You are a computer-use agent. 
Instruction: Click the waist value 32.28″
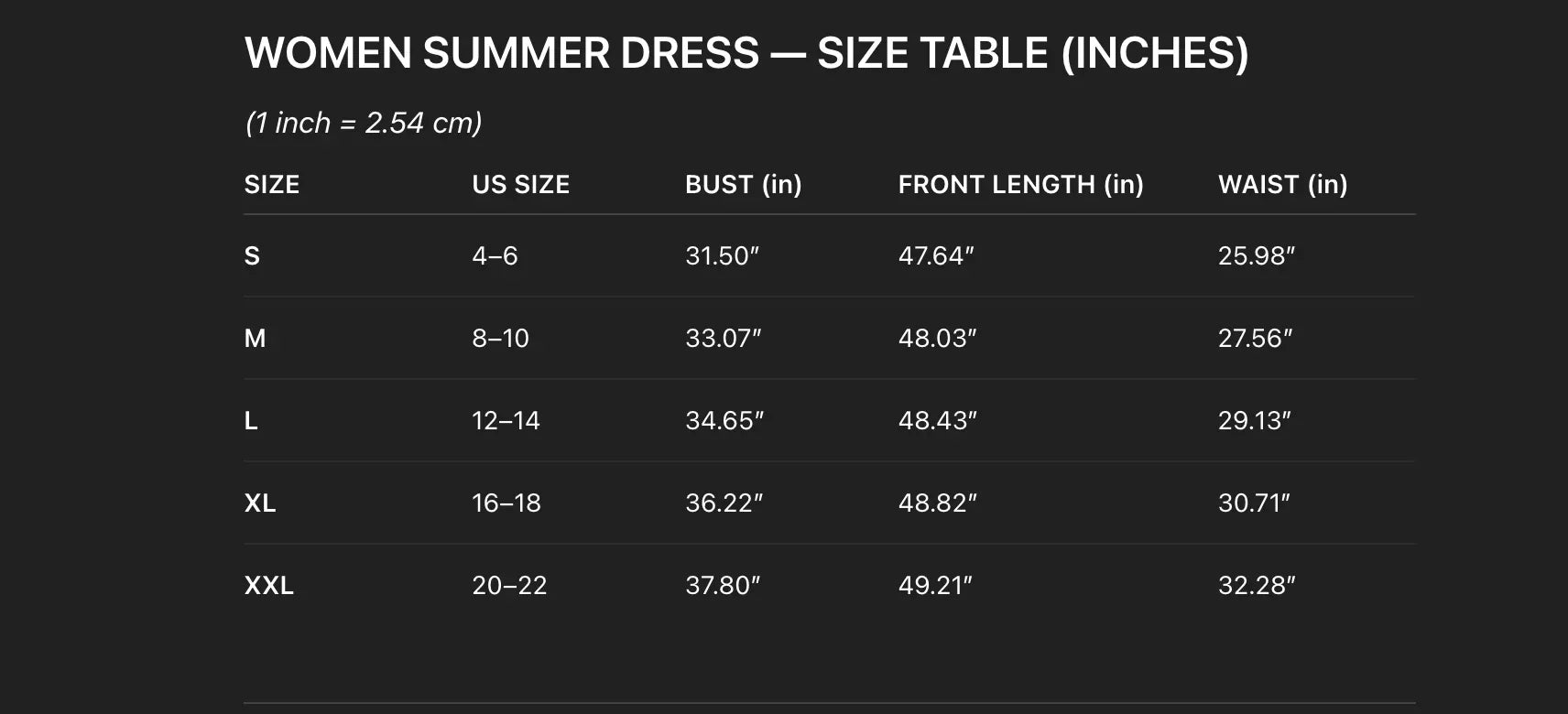point(1256,586)
